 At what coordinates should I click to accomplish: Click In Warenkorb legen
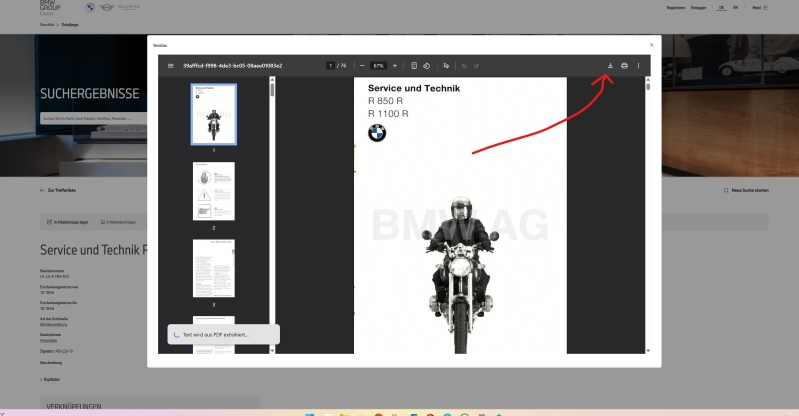point(118,222)
